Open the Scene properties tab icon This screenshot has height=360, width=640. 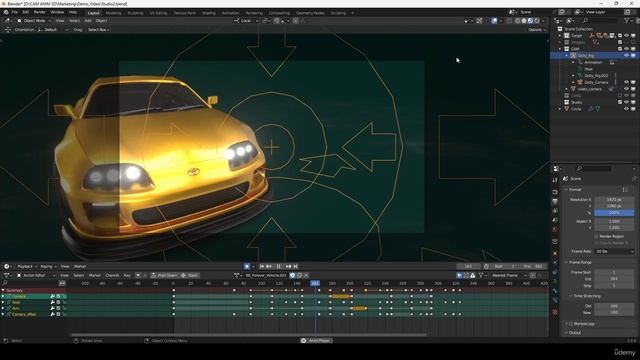click(x=555, y=220)
